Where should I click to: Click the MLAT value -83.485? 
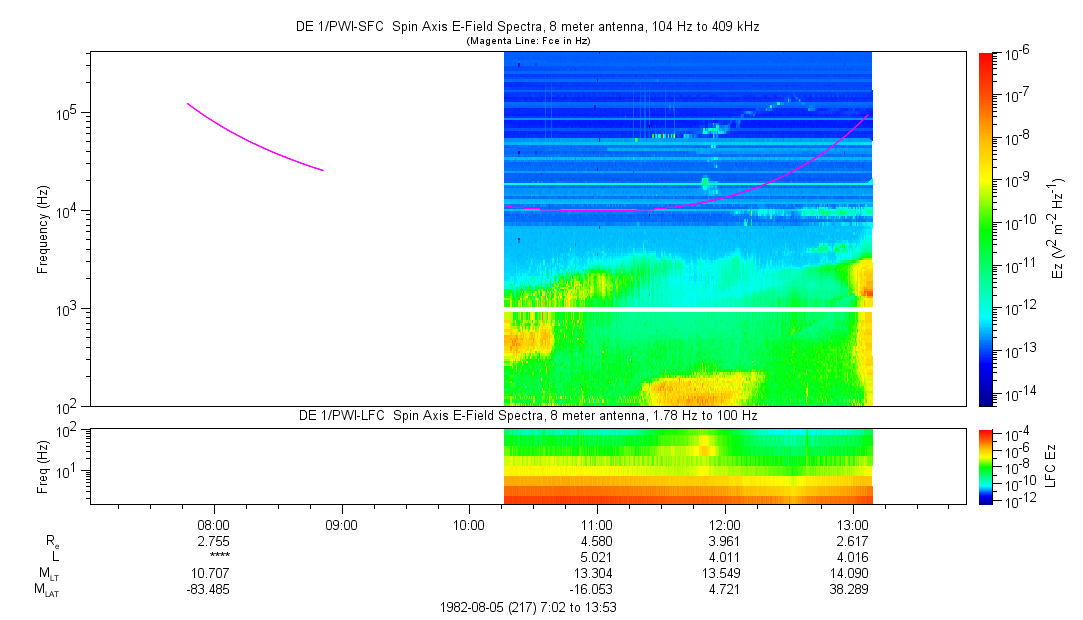(214, 590)
